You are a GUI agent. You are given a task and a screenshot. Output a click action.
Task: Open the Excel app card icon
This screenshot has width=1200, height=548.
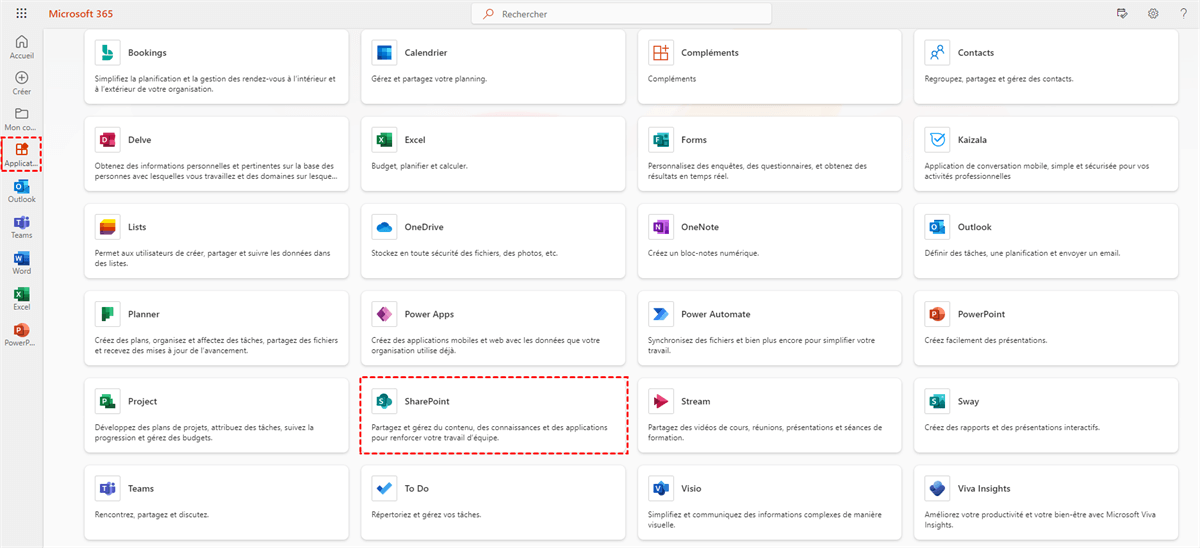[x=383, y=139]
